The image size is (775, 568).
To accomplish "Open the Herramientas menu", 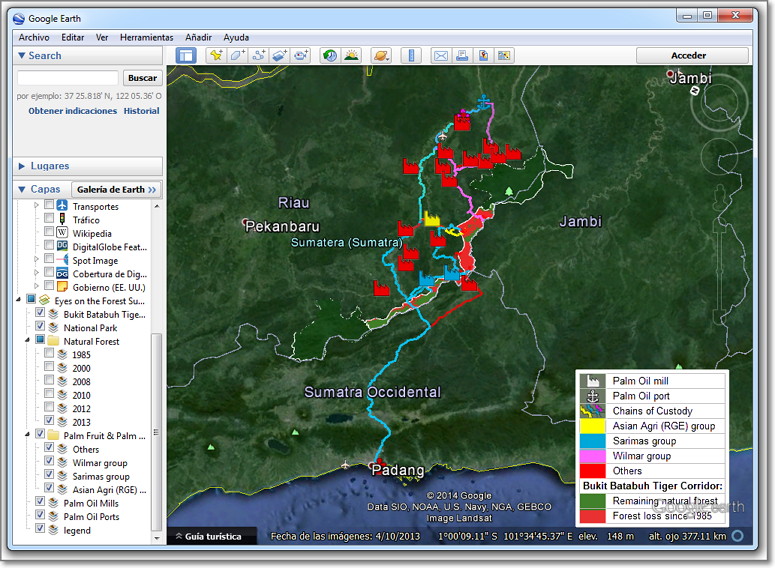I will (146, 37).
